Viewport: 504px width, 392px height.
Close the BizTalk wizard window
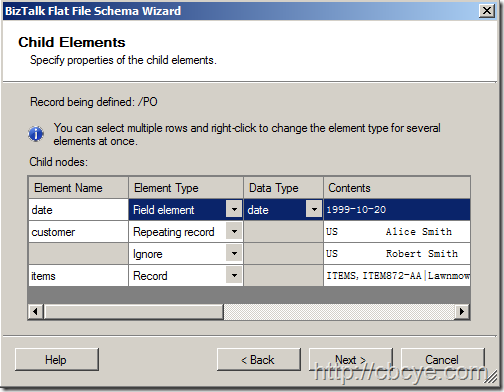[x=487, y=11]
